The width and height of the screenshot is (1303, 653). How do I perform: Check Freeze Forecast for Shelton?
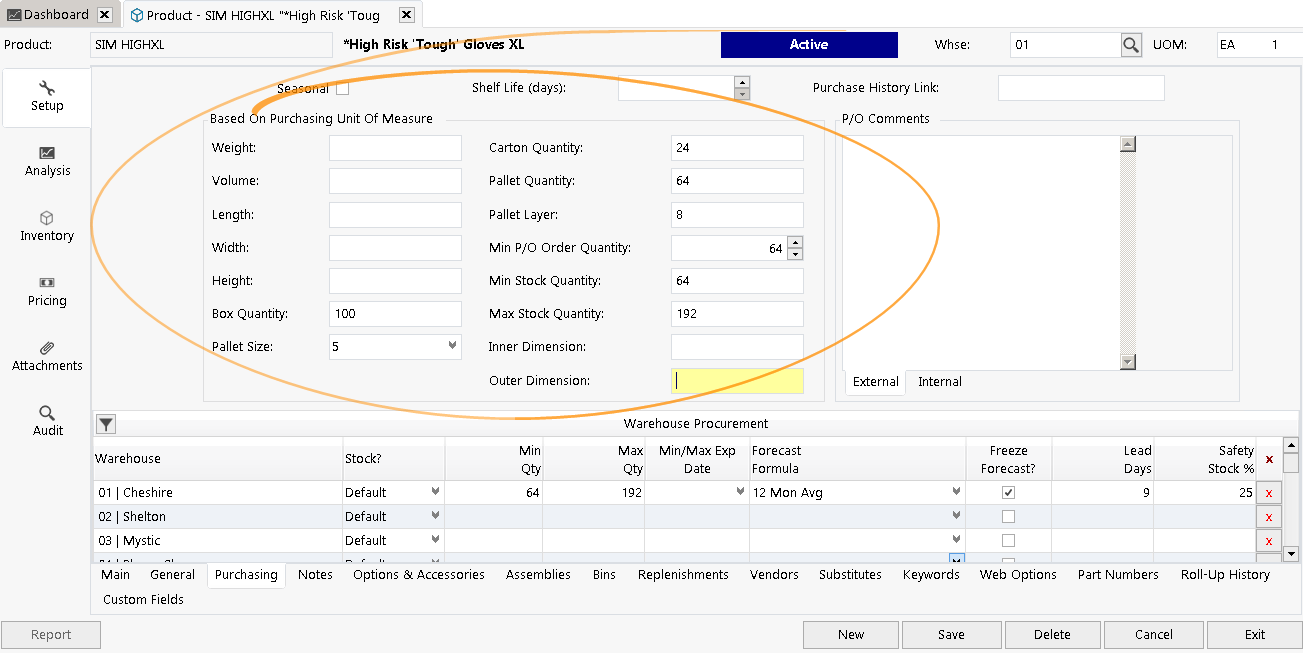[x=1008, y=517]
